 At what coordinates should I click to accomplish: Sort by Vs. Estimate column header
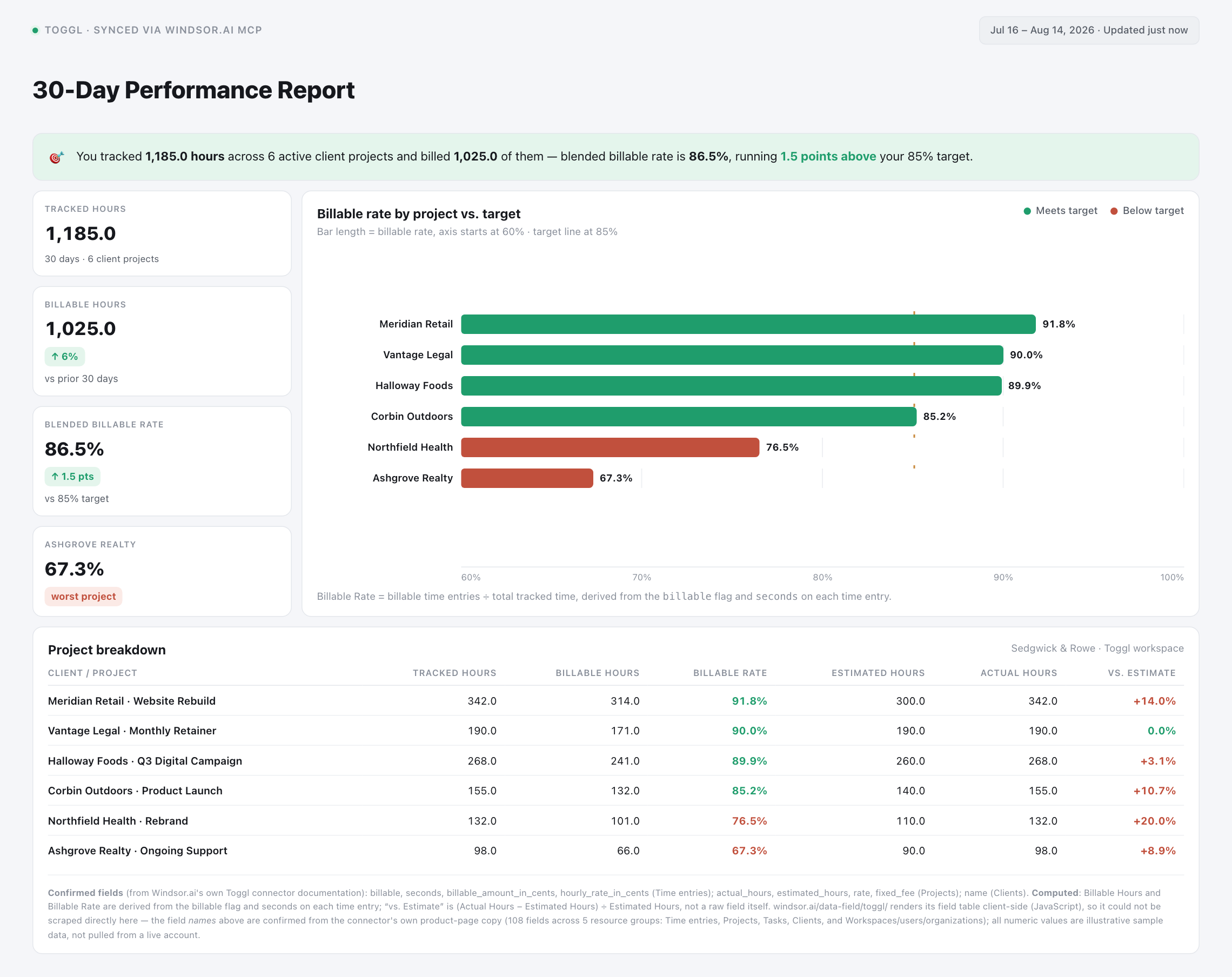(x=1141, y=673)
